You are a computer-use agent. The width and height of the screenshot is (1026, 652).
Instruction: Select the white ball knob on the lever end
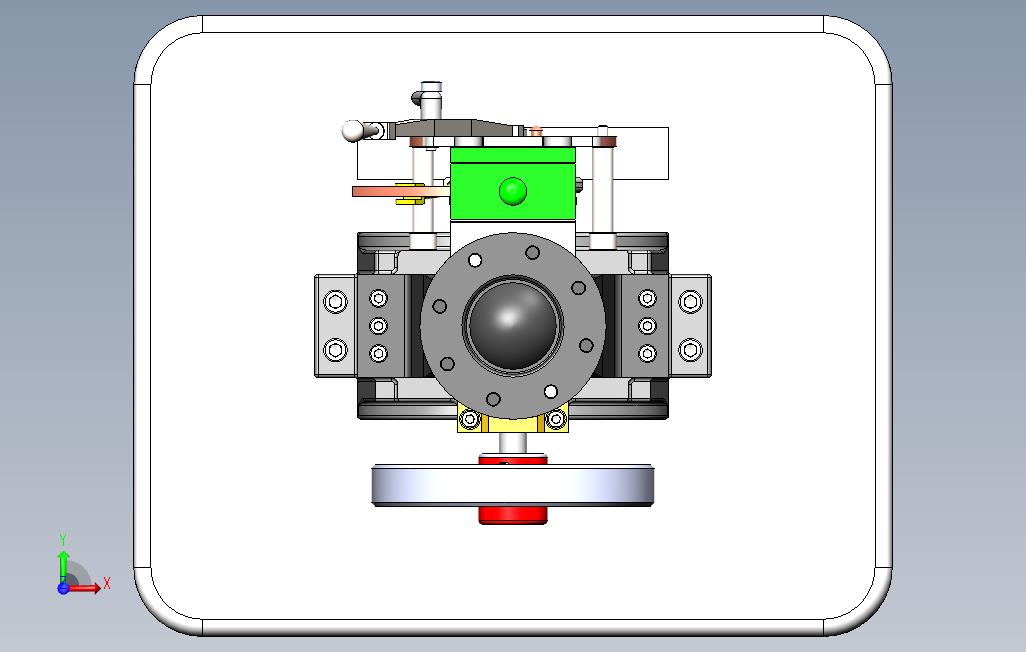(x=352, y=131)
